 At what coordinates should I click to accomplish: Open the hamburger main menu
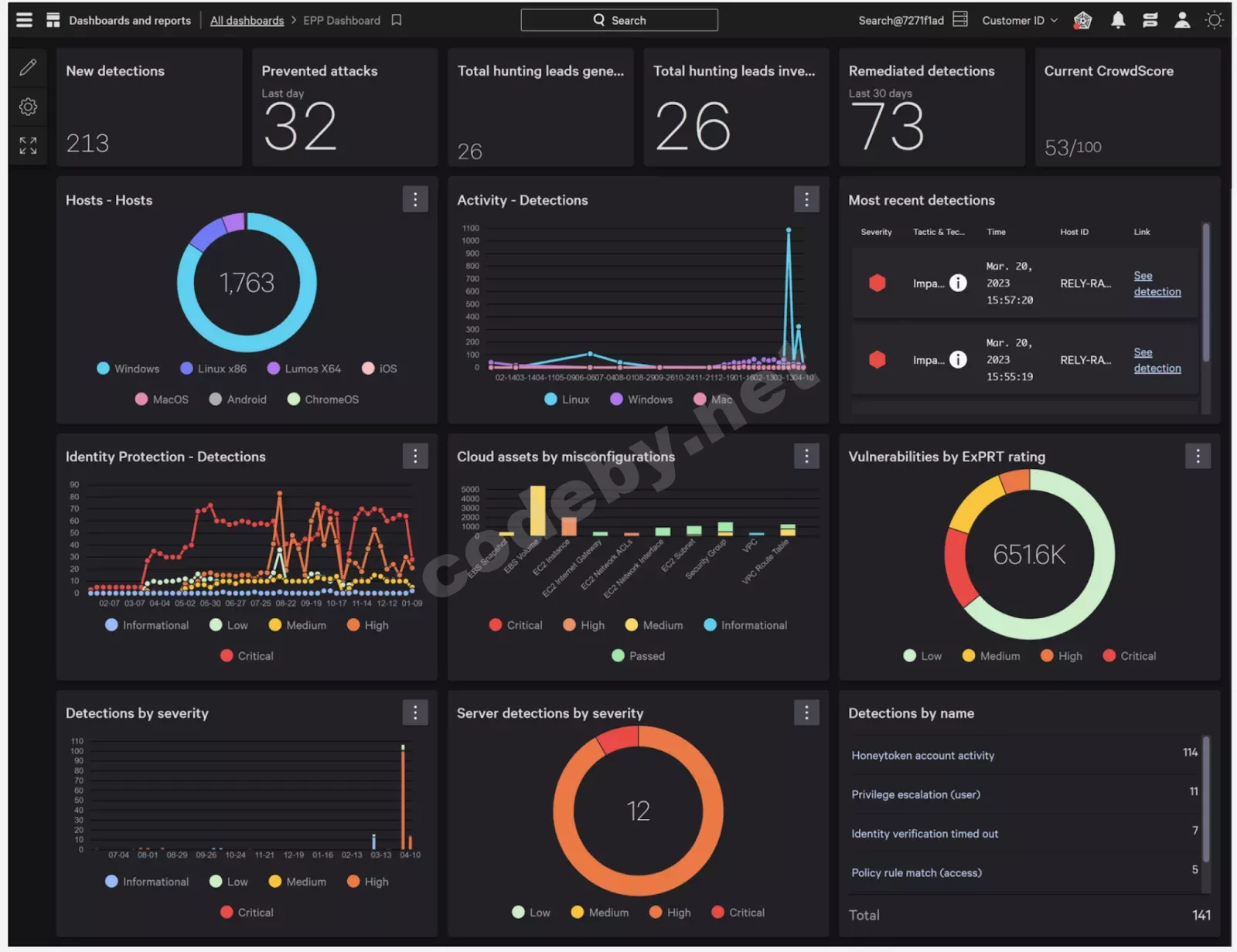[x=25, y=20]
